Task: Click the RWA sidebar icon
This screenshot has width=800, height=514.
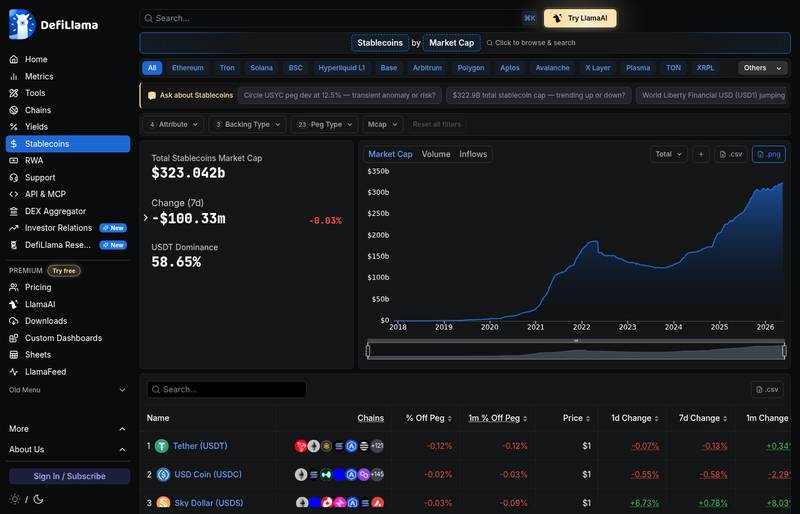Action: click(x=14, y=160)
